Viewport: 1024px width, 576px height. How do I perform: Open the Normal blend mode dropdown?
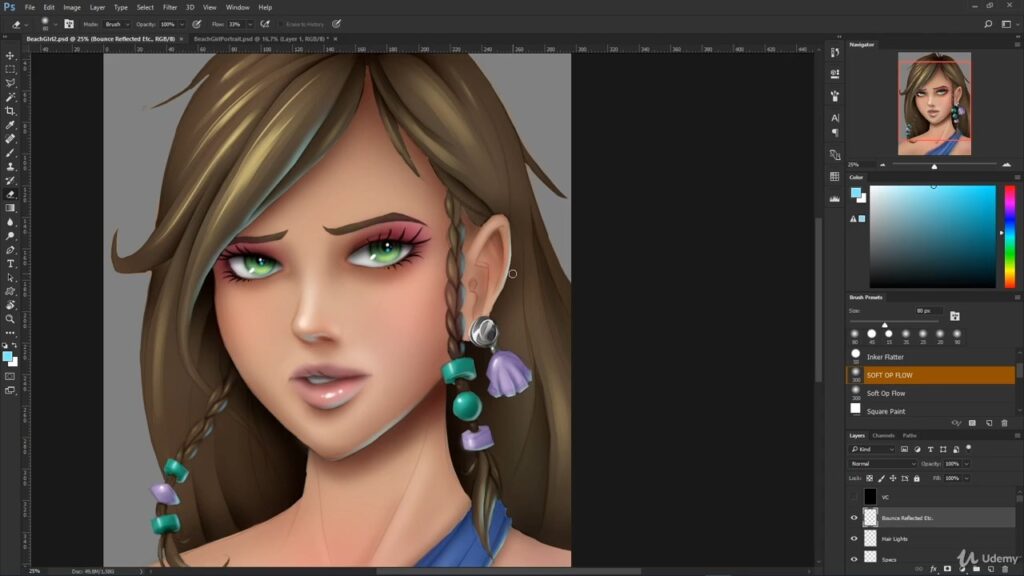pos(883,464)
